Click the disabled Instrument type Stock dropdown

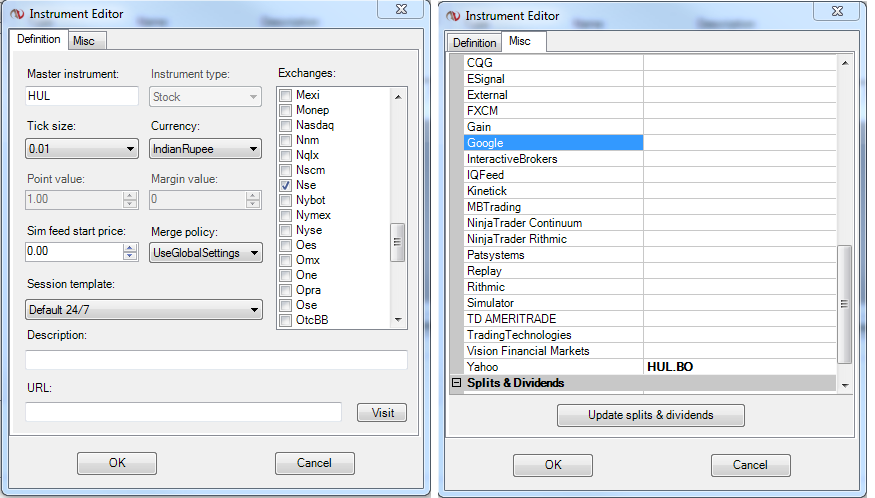pyautogui.click(x=205, y=97)
